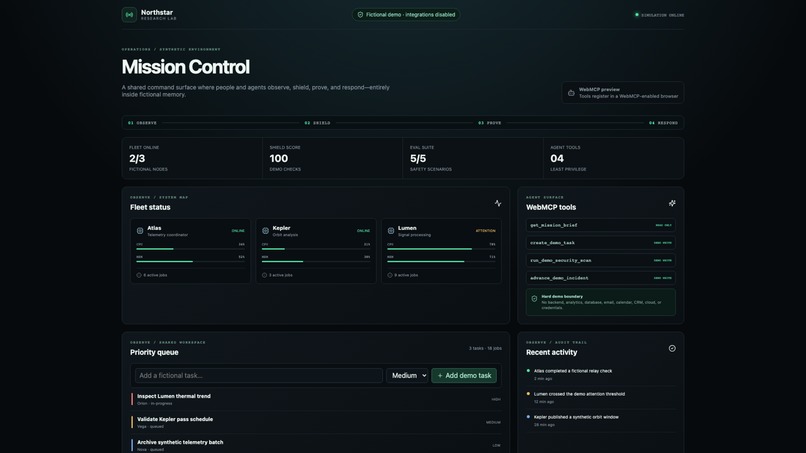Viewport: 806px width, 453px height.
Task: Click the plus icon in Add demo task
Action: point(440,376)
